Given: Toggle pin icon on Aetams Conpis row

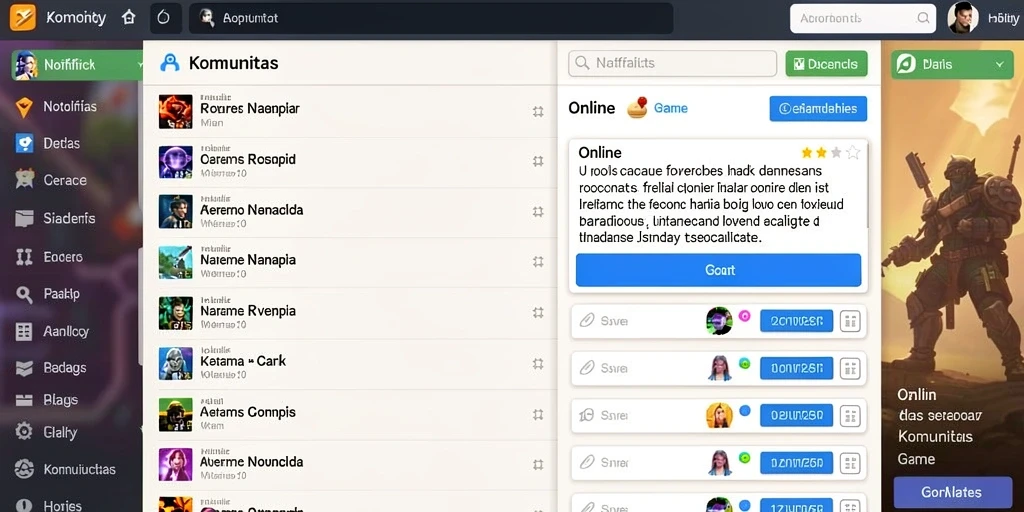Looking at the screenshot, I should (538, 414).
